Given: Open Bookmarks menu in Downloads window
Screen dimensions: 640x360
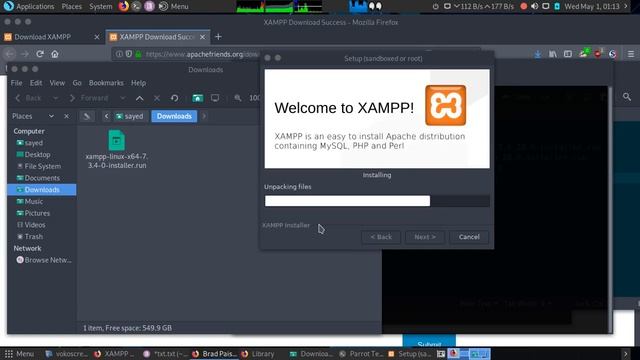Looking at the screenshot, I should (106, 83).
